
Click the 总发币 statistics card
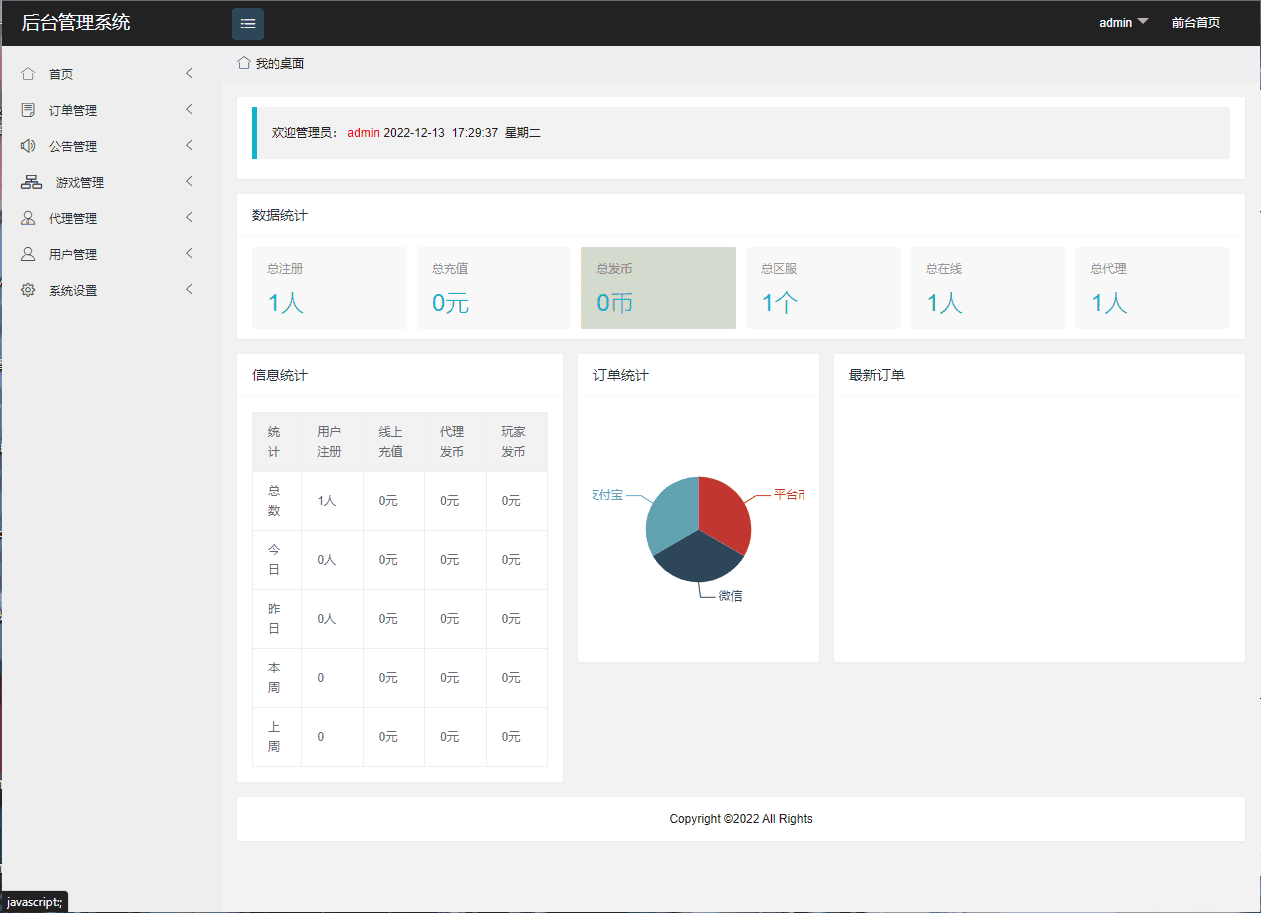click(658, 288)
